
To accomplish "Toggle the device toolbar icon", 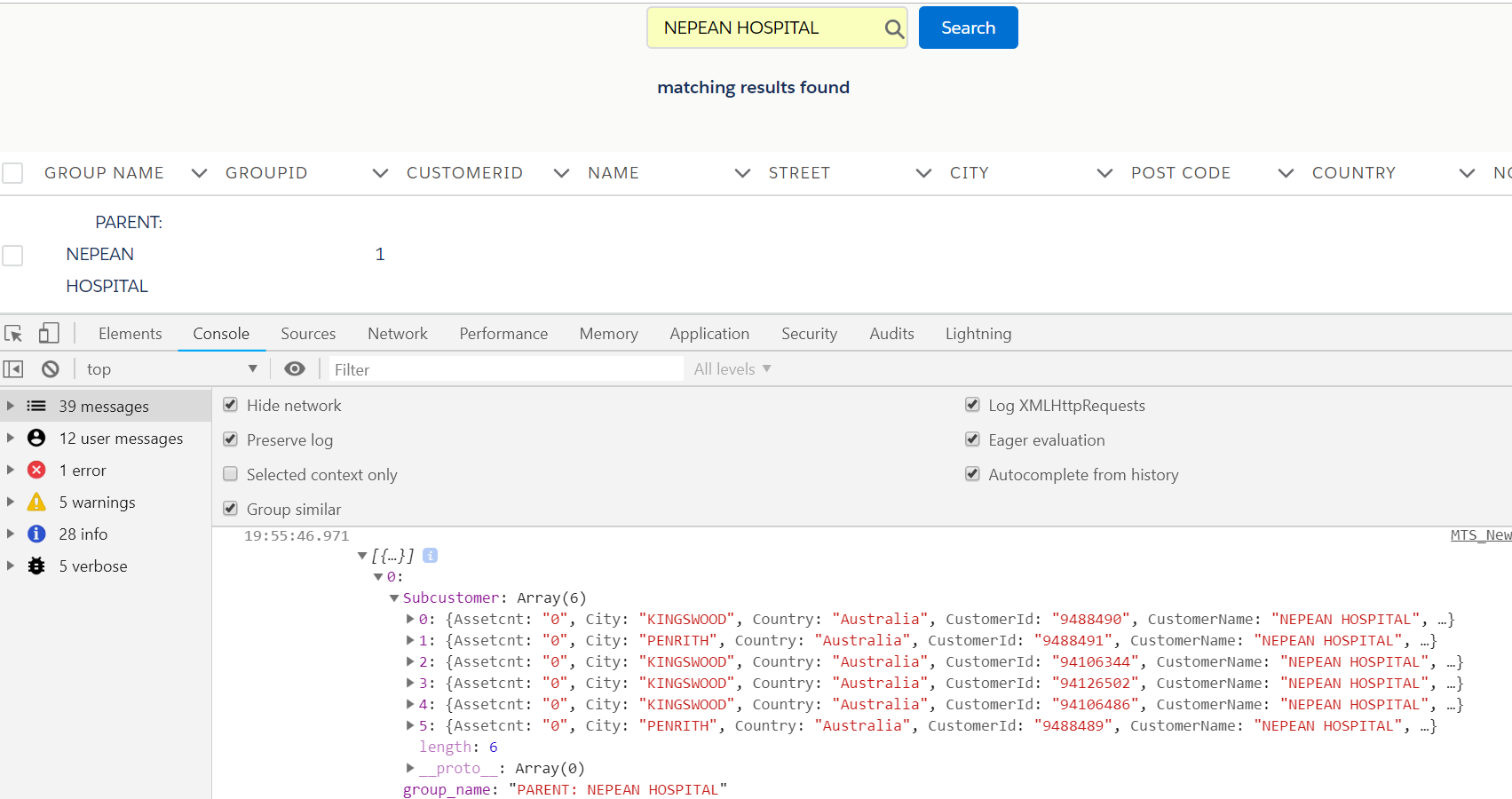I will tap(49, 334).
